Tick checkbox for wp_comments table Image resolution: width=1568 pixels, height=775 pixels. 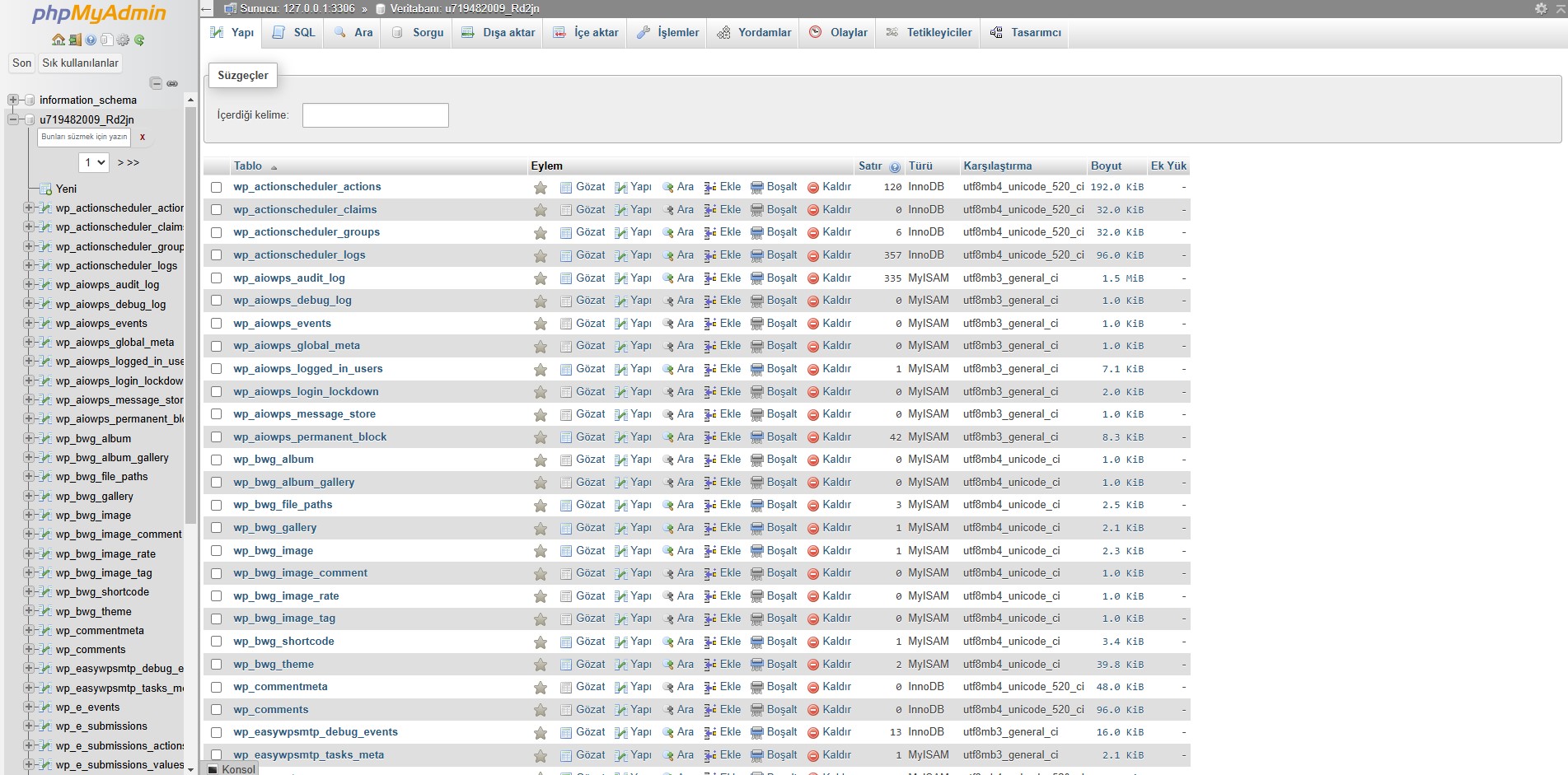pos(216,710)
